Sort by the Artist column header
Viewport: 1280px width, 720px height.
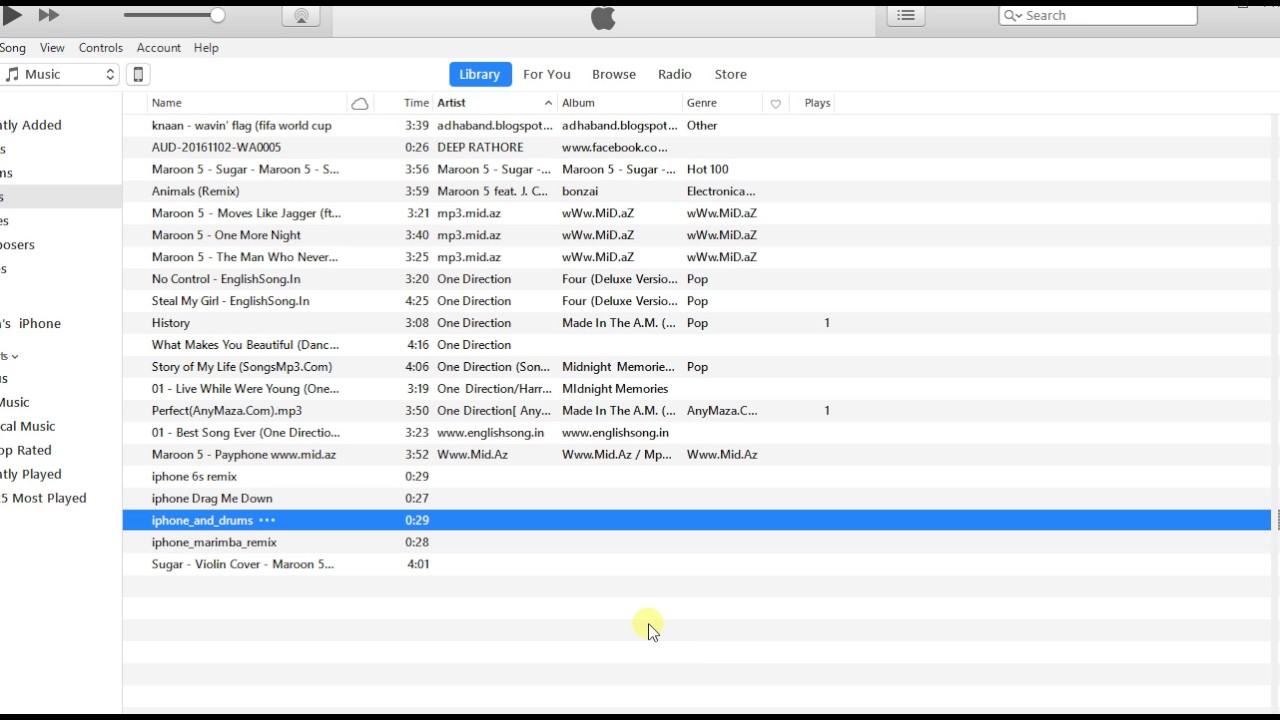coord(452,103)
